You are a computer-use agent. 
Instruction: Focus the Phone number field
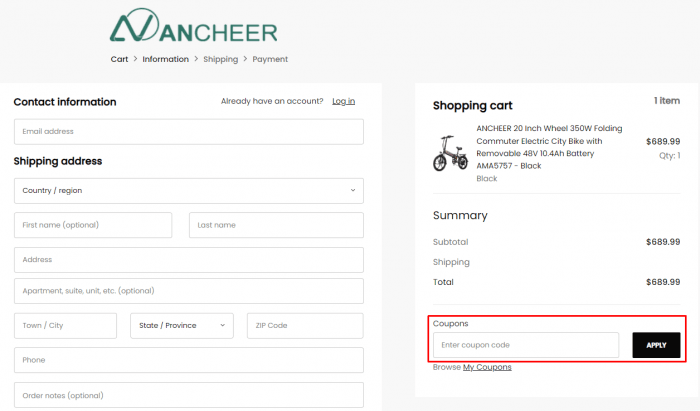(189, 360)
